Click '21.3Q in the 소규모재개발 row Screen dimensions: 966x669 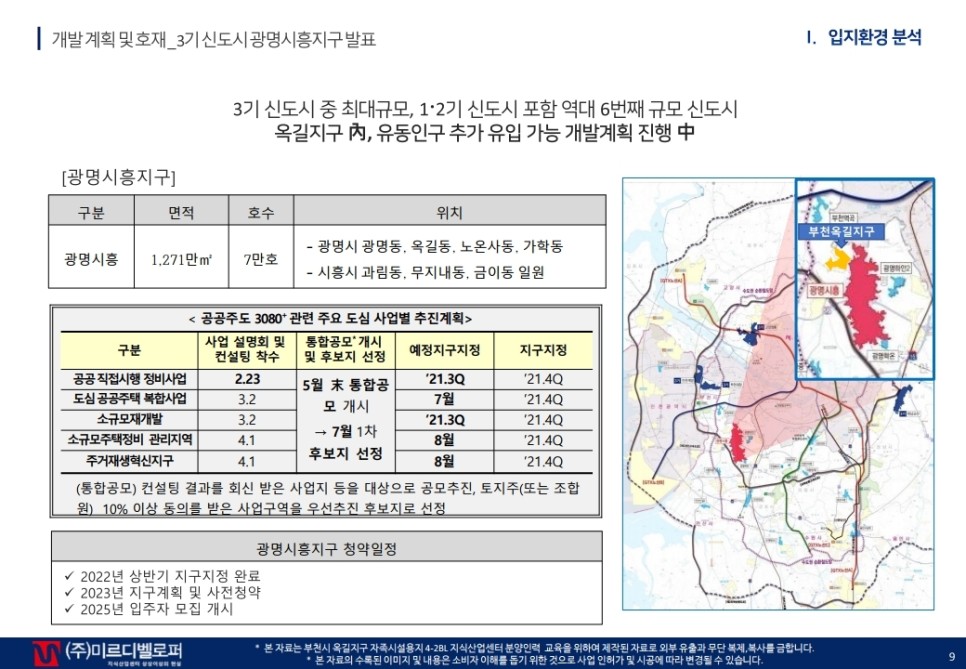click(444, 420)
